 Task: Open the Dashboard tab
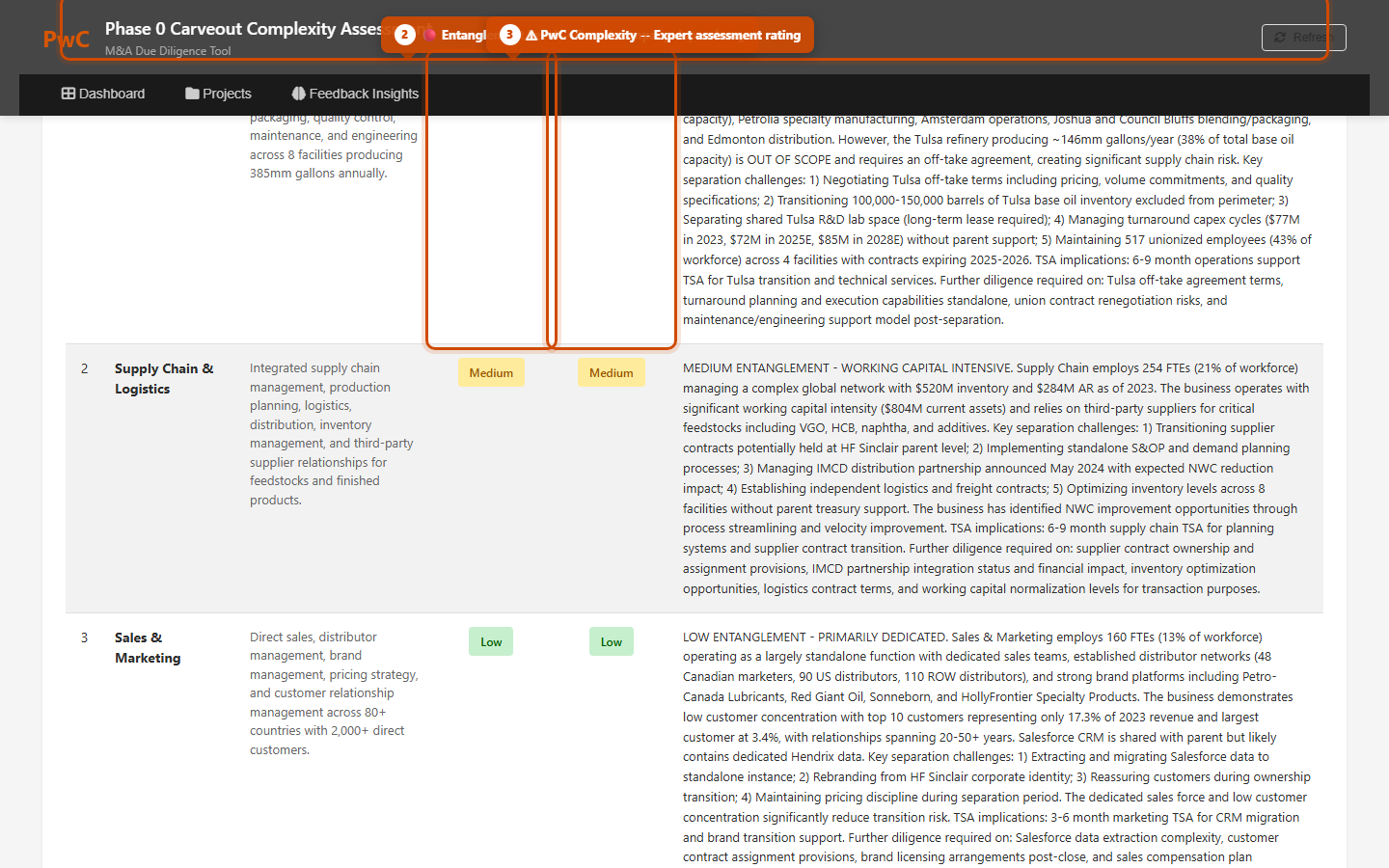[x=103, y=94]
